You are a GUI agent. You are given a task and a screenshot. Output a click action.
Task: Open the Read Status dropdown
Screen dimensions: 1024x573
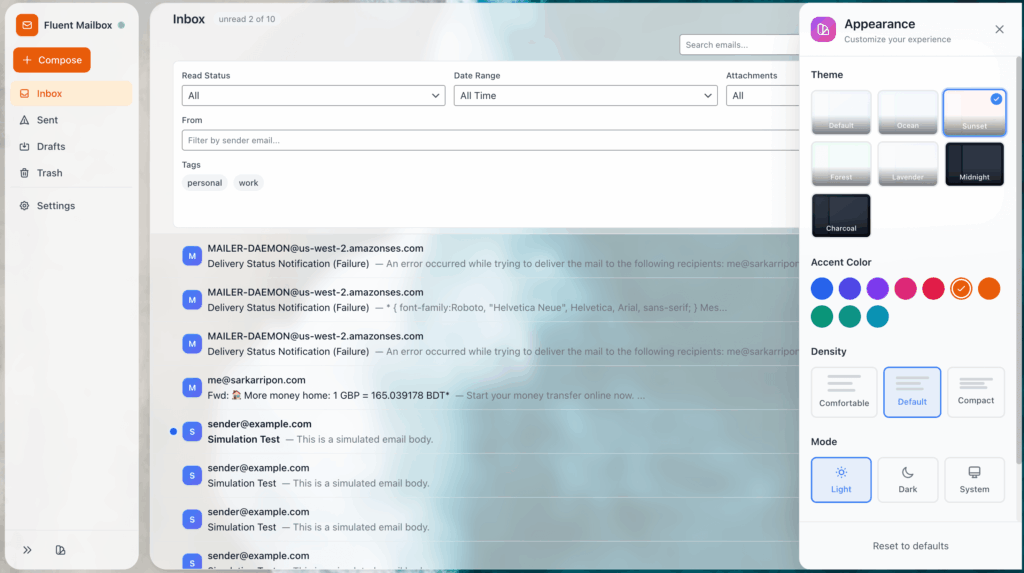point(313,96)
